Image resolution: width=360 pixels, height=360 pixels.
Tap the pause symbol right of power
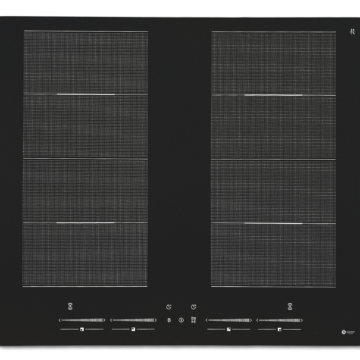(193, 320)
